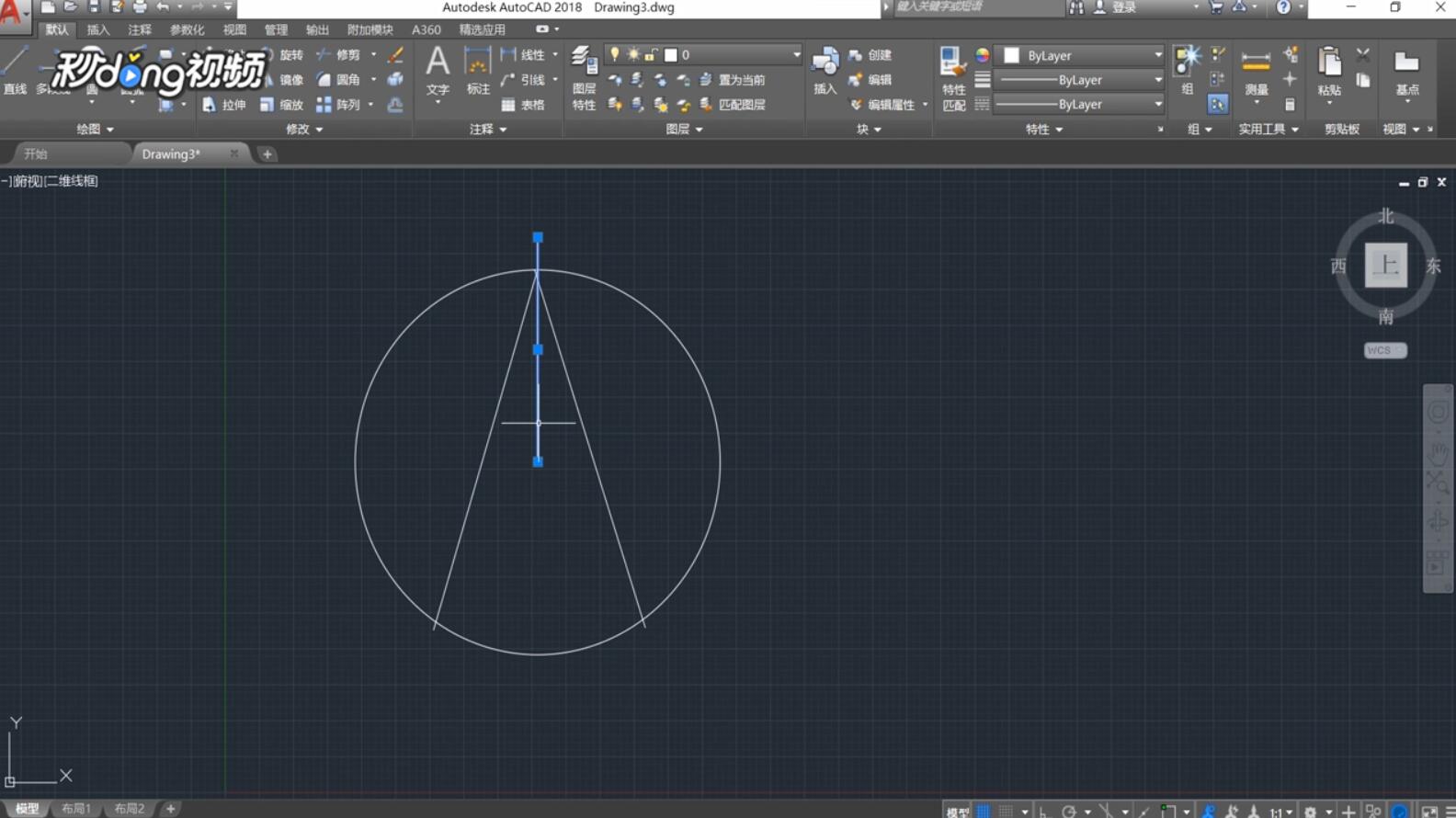Expand the 绘图 (Draw) panel

click(95, 130)
